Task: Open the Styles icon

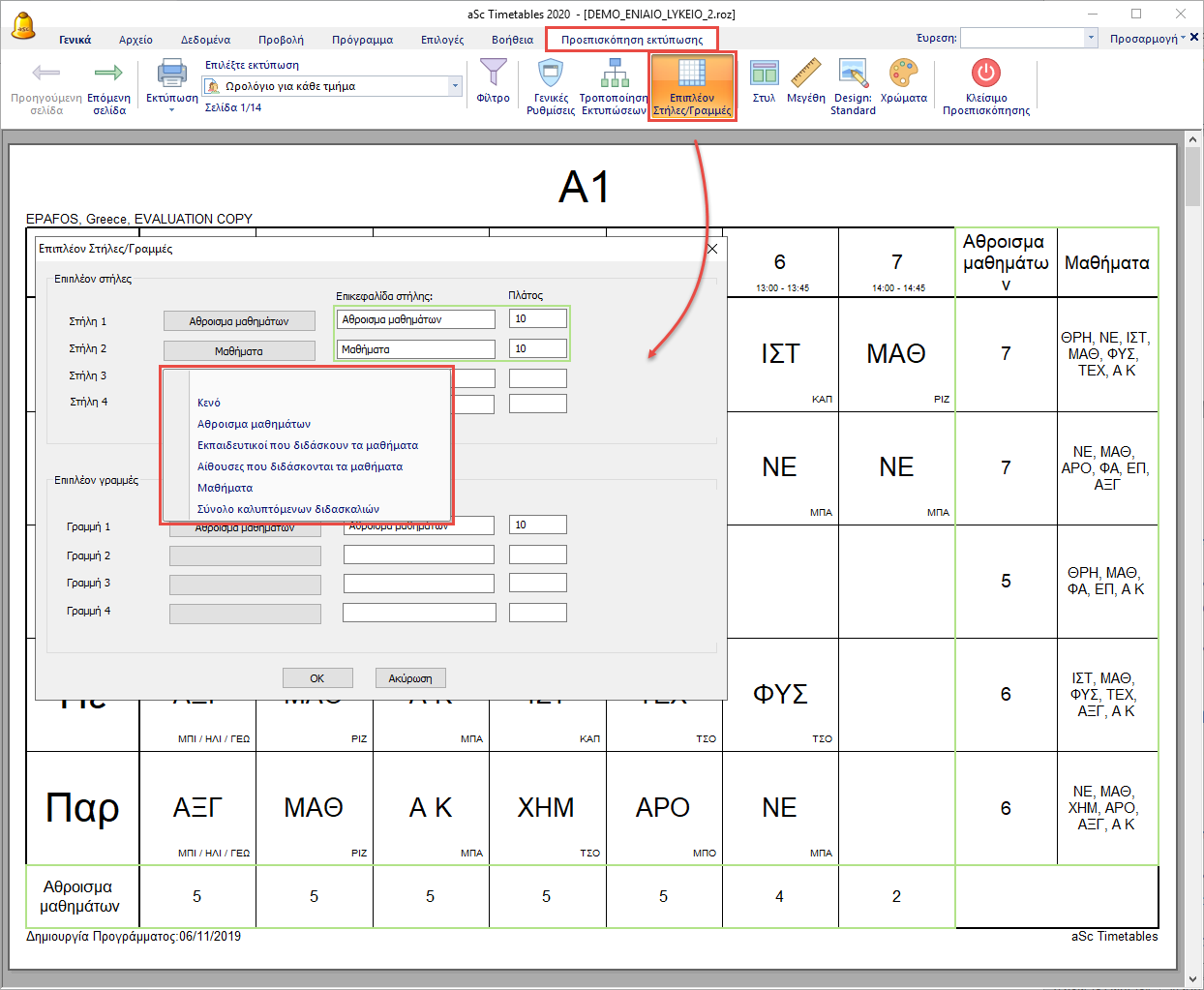Action: click(x=765, y=73)
